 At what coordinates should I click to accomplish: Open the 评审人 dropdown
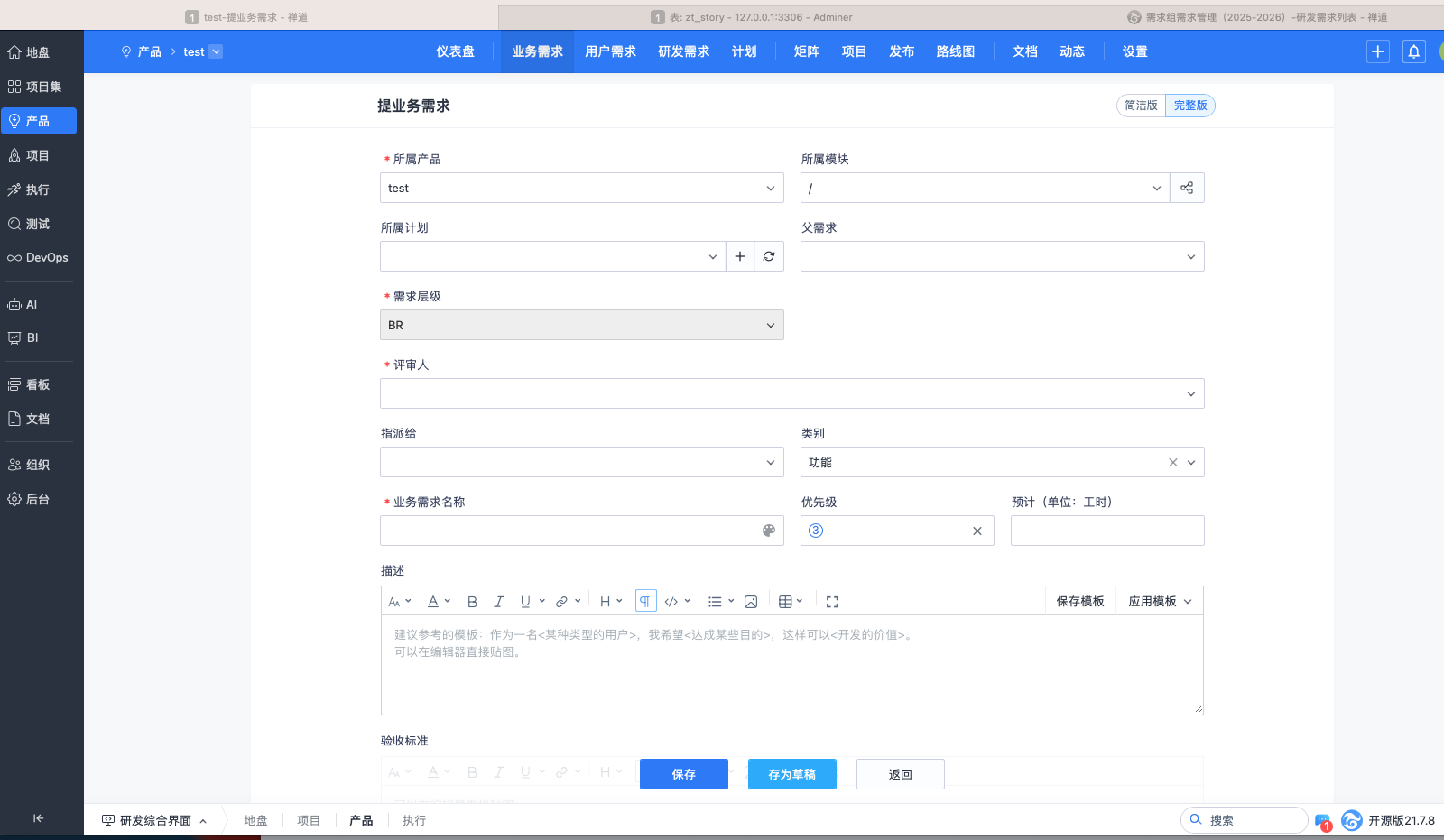tap(792, 393)
